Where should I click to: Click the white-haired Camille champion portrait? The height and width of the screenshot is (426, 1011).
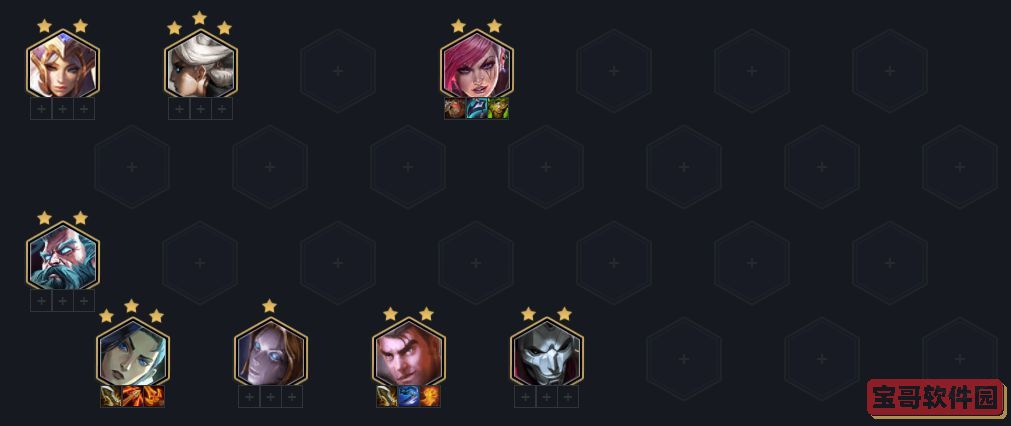click(201, 65)
